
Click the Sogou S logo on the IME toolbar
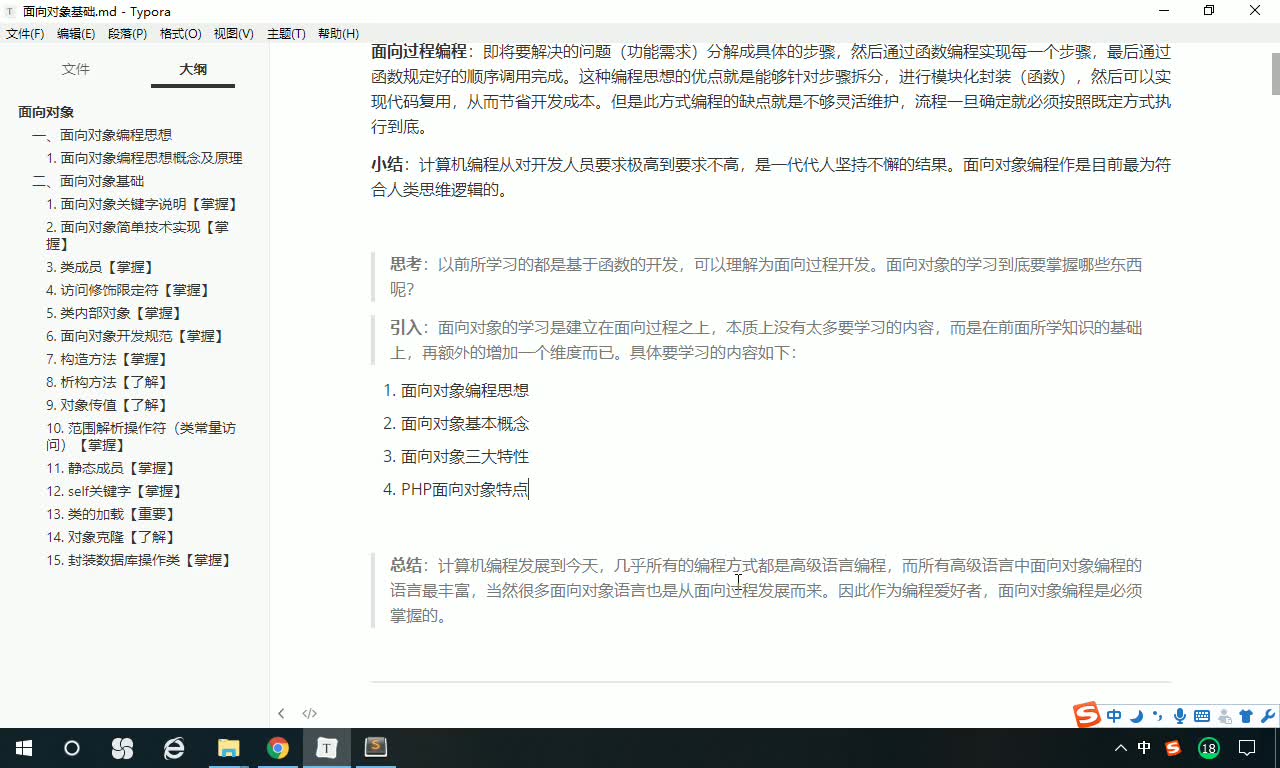tap(1087, 715)
